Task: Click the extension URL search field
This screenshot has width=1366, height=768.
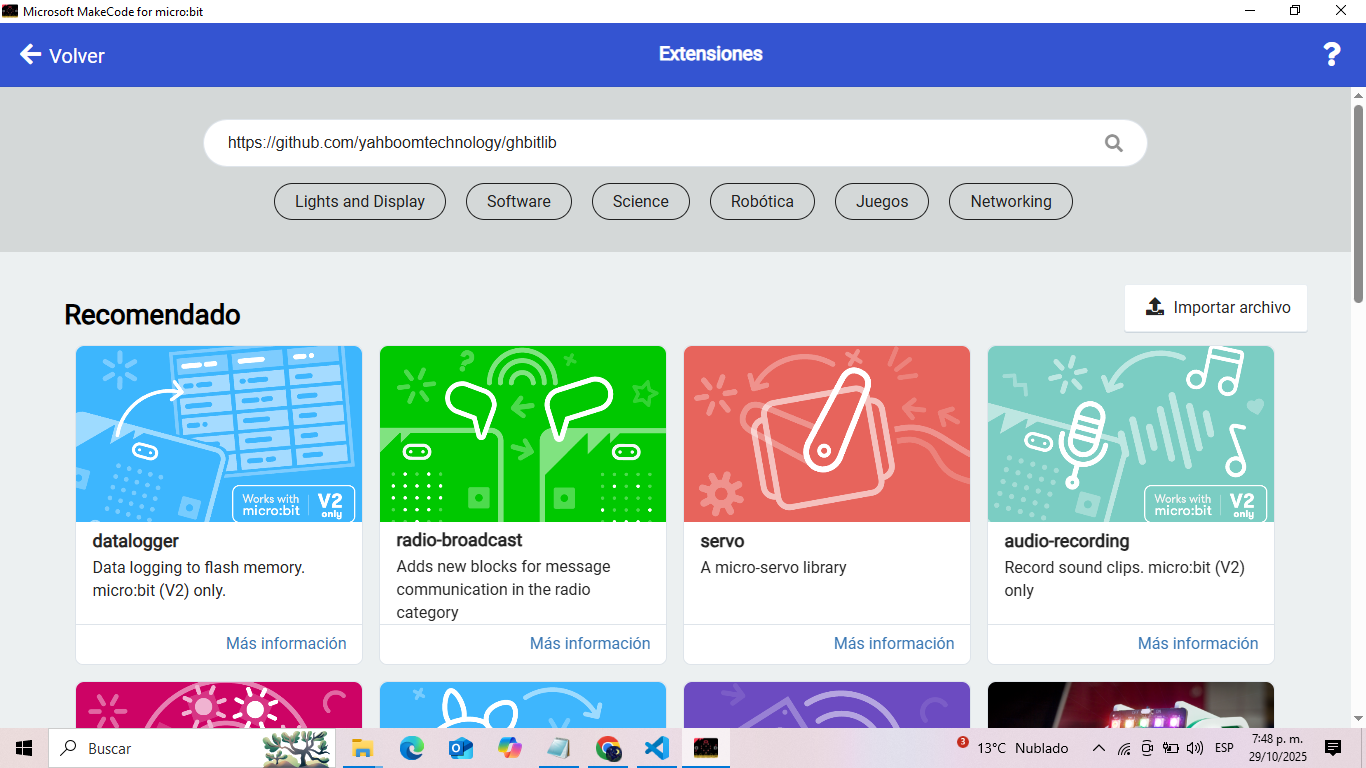Action: point(650,143)
